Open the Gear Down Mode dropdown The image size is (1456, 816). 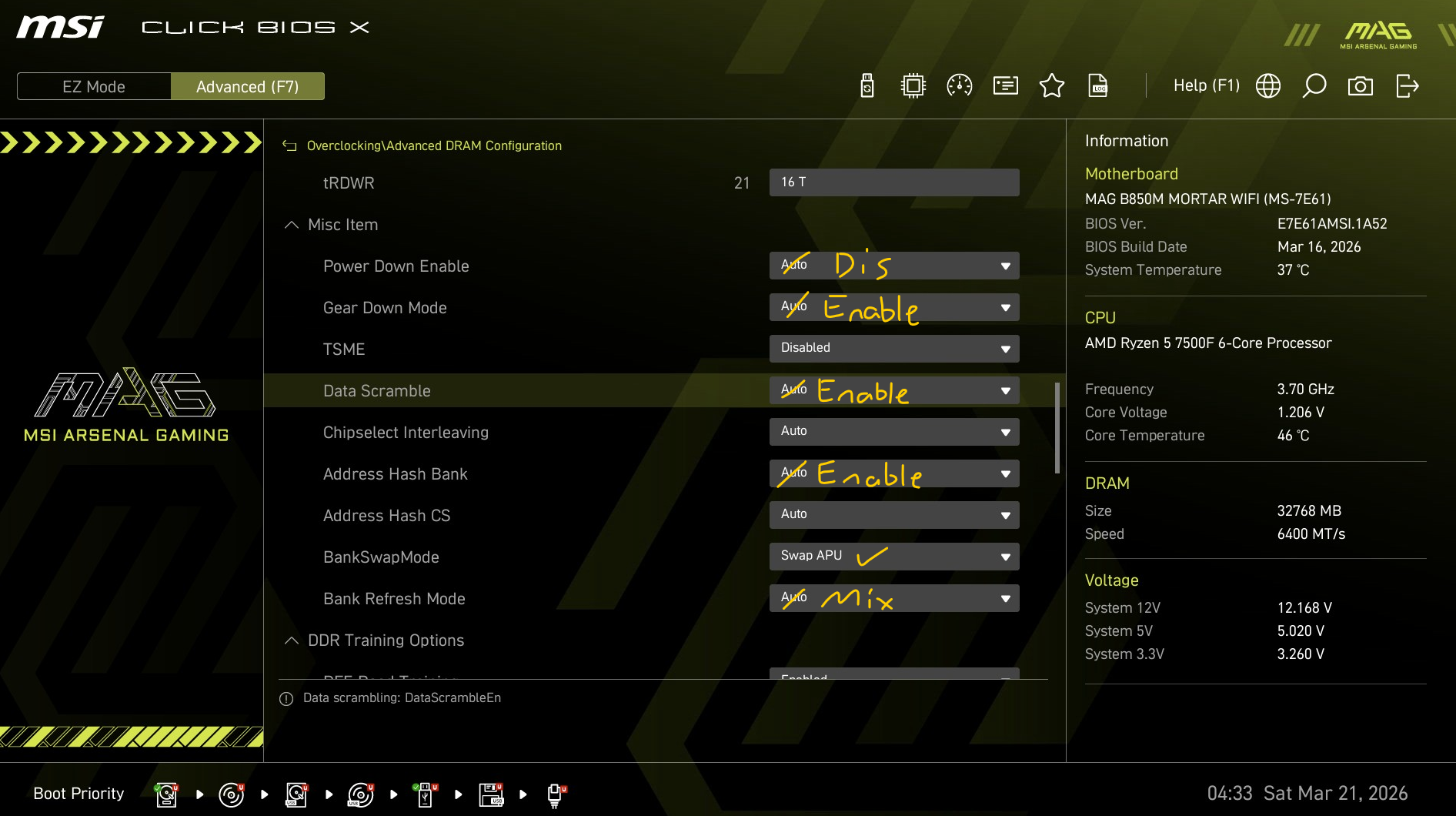(x=894, y=307)
